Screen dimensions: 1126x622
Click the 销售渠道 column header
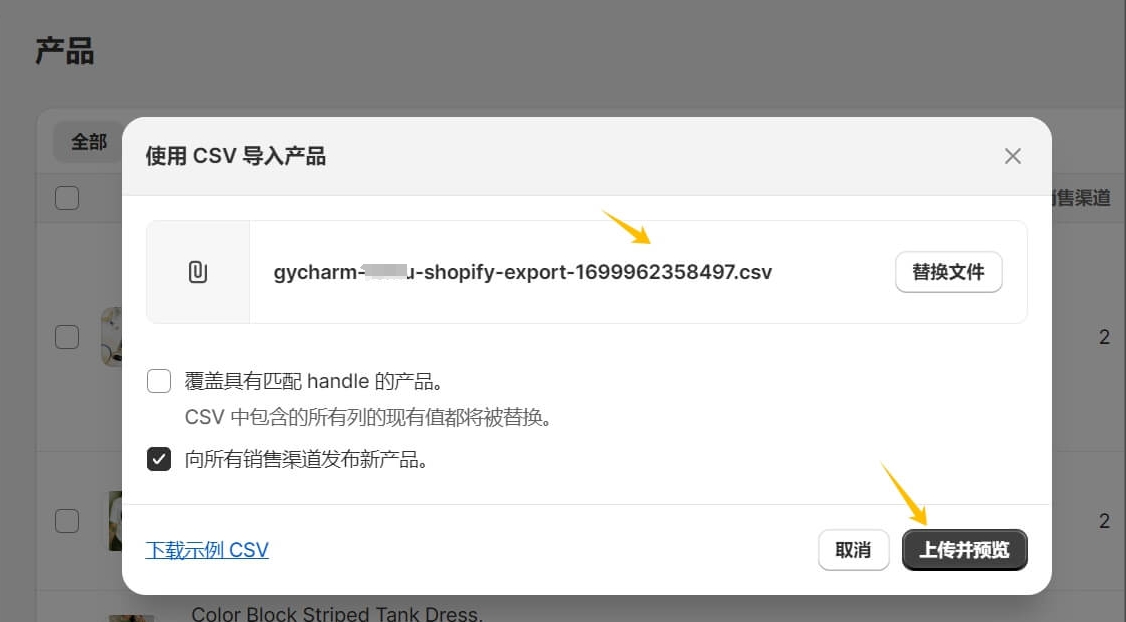(x=1082, y=198)
